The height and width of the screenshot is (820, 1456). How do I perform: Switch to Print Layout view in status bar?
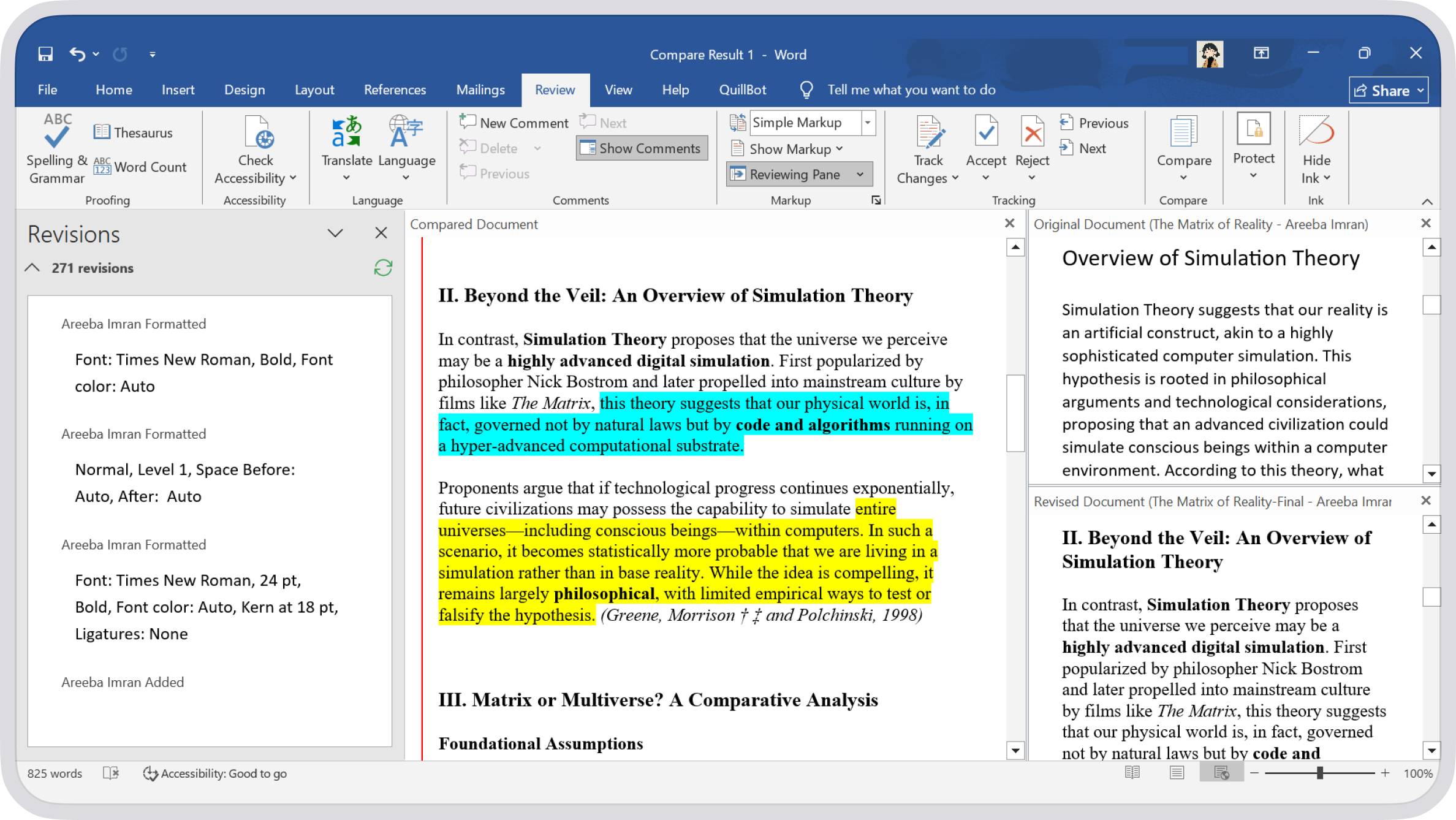[1177, 773]
